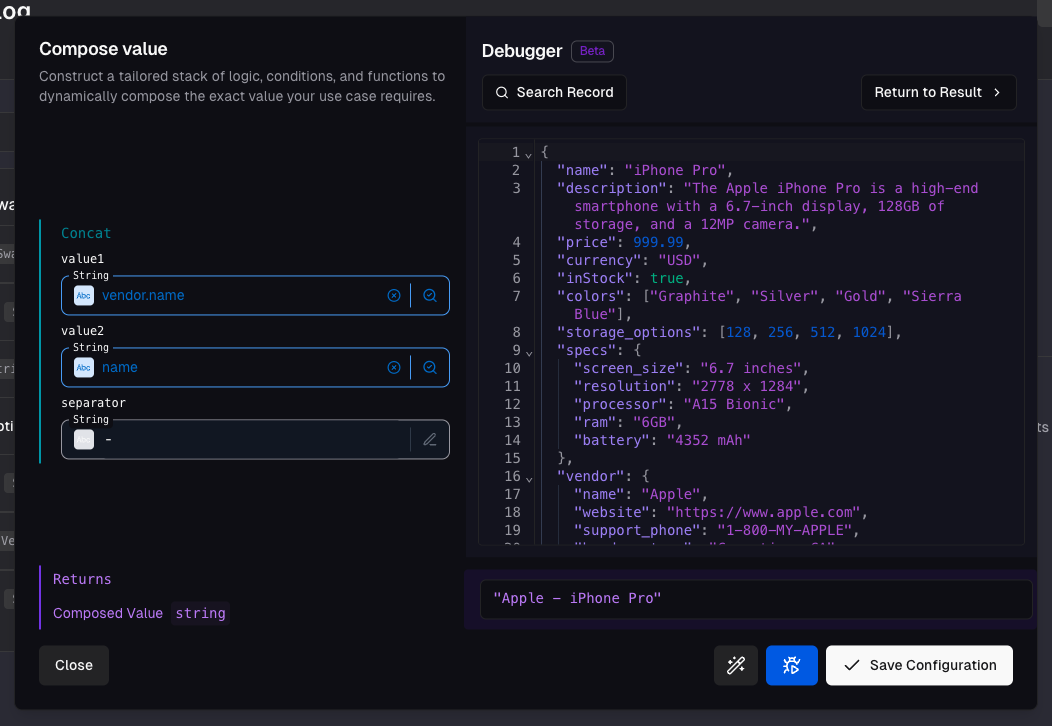Open the value1 preview magnifier icon

click(x=430, y=295)
